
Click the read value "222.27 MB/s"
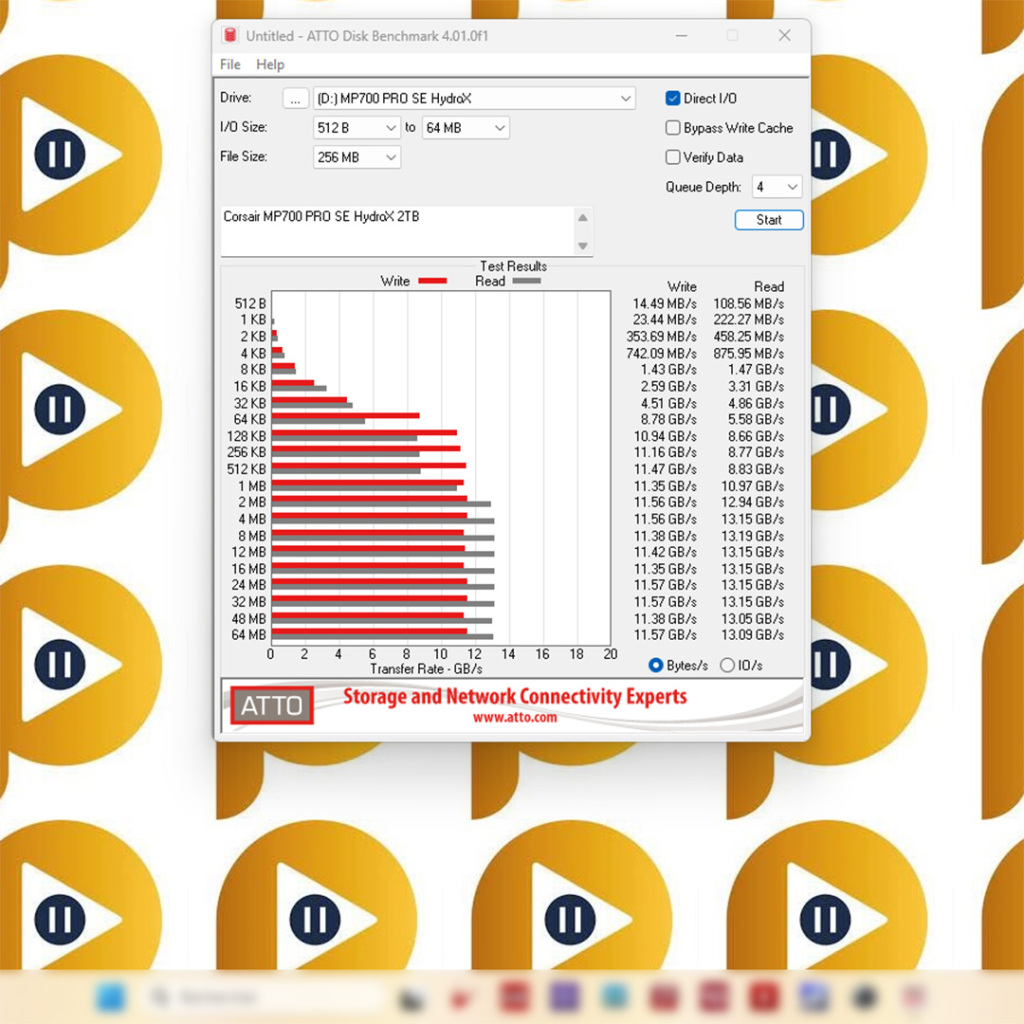(x=748, y=320)
